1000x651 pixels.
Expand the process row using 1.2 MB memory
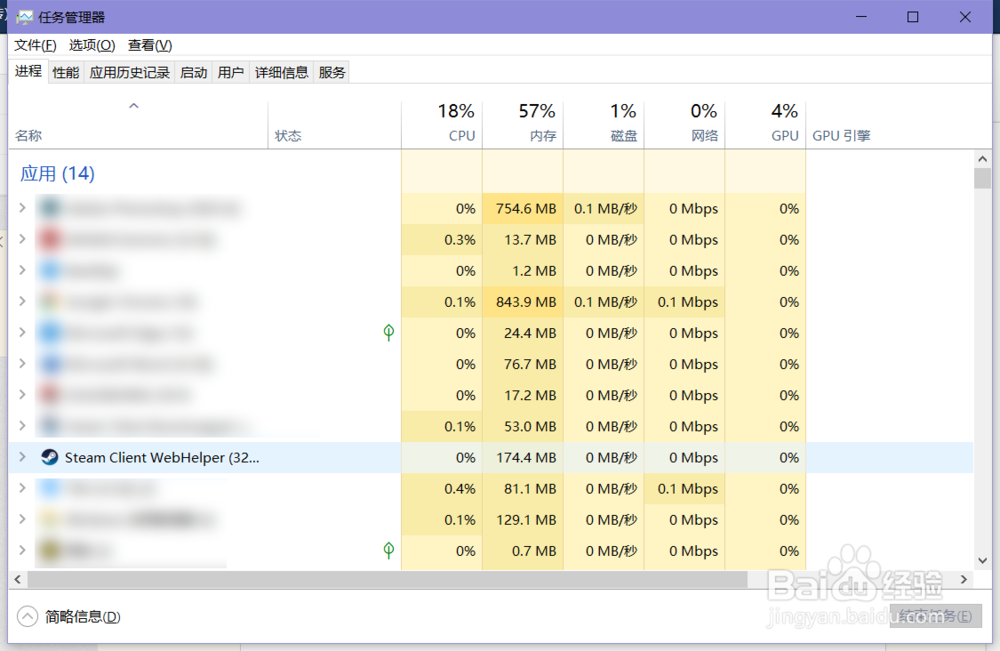click(x=22, y=270)
